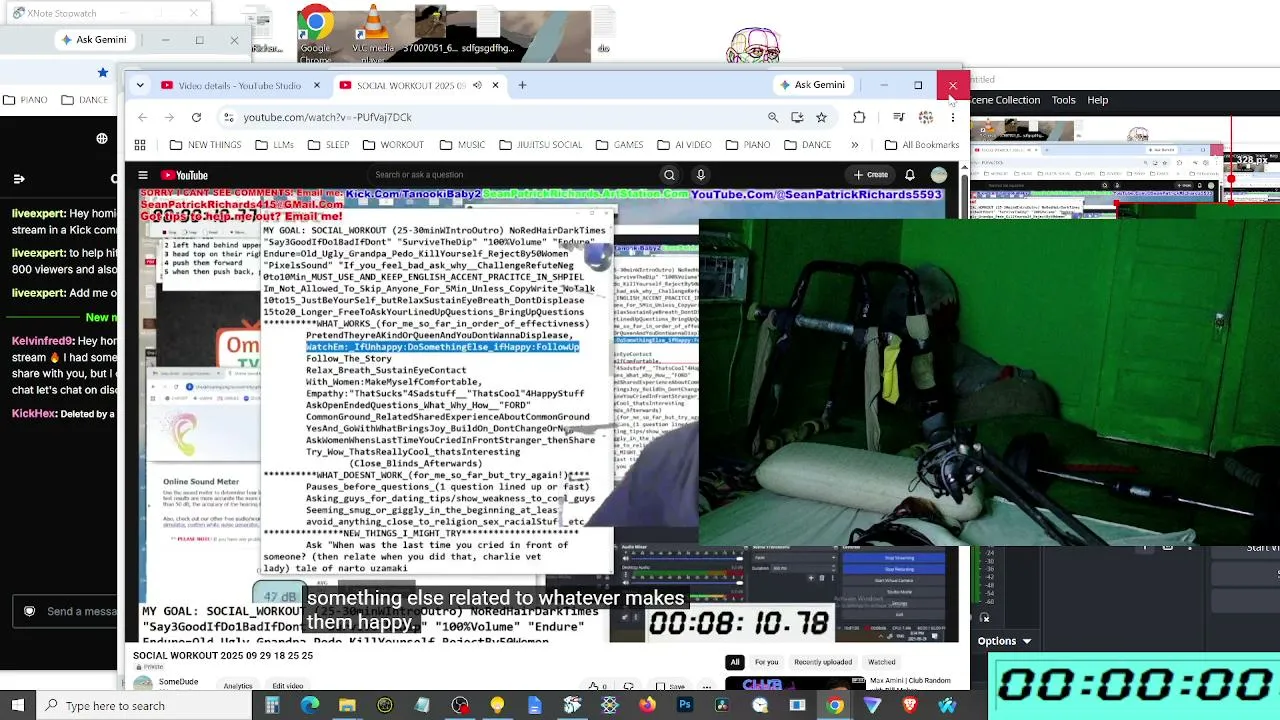Image resolution: width=1280 pixels, height=720 pixels.
Task: Open the JIUJITSU SOCIAL bookmark folder
Action: click(x=540, y=145)
